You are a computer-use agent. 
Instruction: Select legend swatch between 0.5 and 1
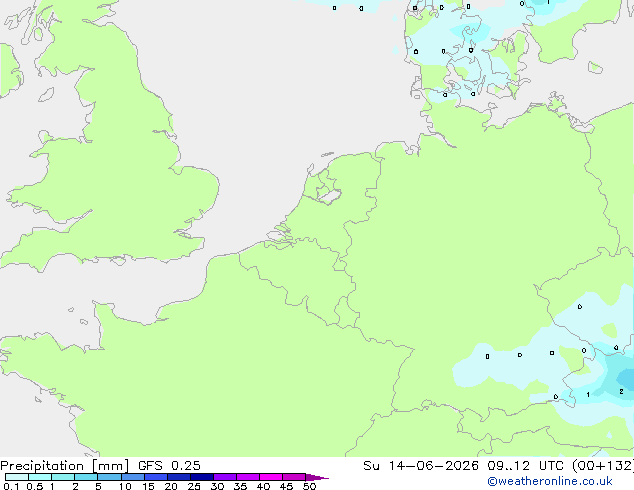(x=40, y=477)
